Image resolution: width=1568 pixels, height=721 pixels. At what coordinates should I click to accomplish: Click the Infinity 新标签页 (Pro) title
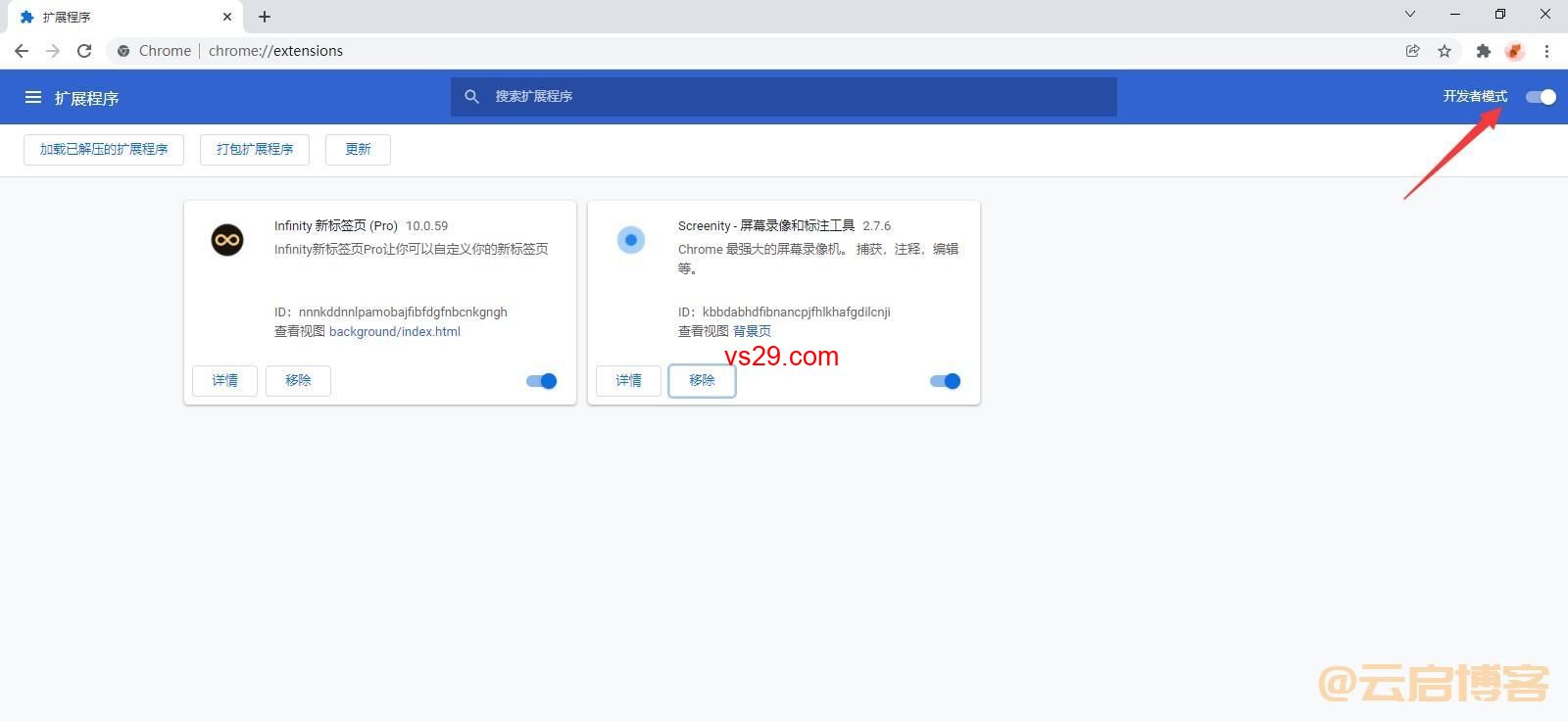click(x=336, y=225)
